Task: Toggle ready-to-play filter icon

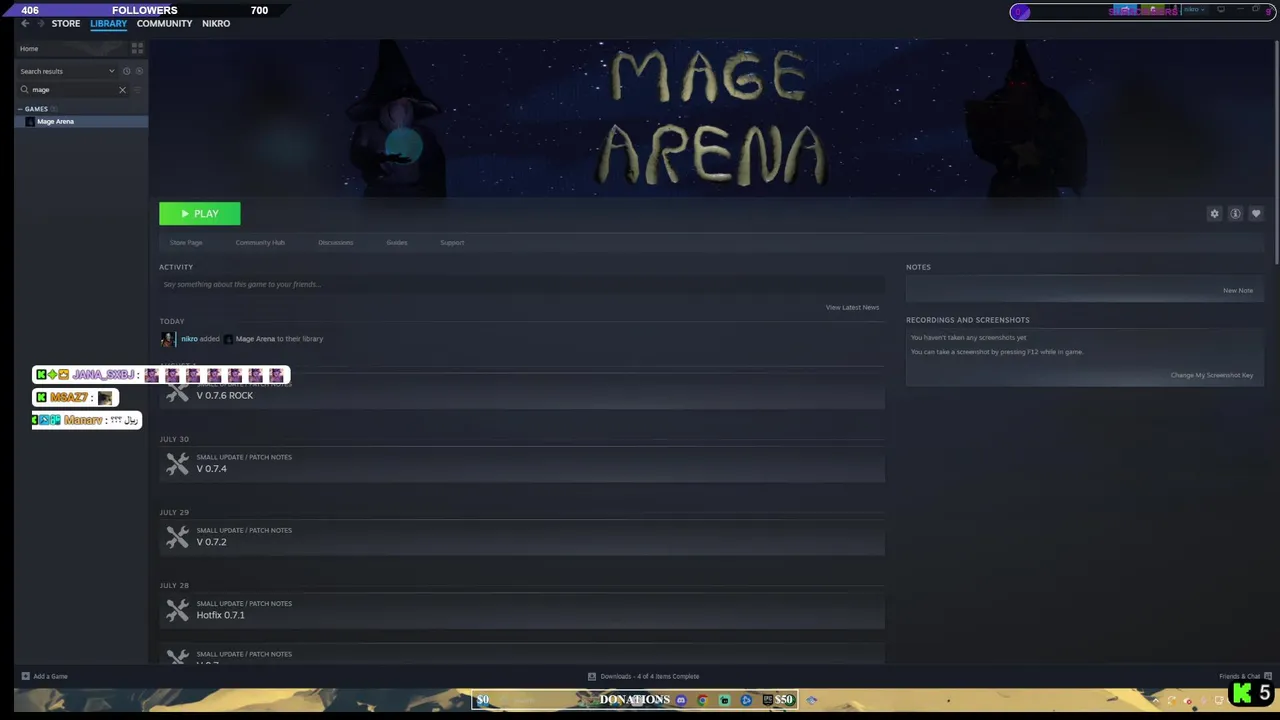Action: click(x=139, y=71)
